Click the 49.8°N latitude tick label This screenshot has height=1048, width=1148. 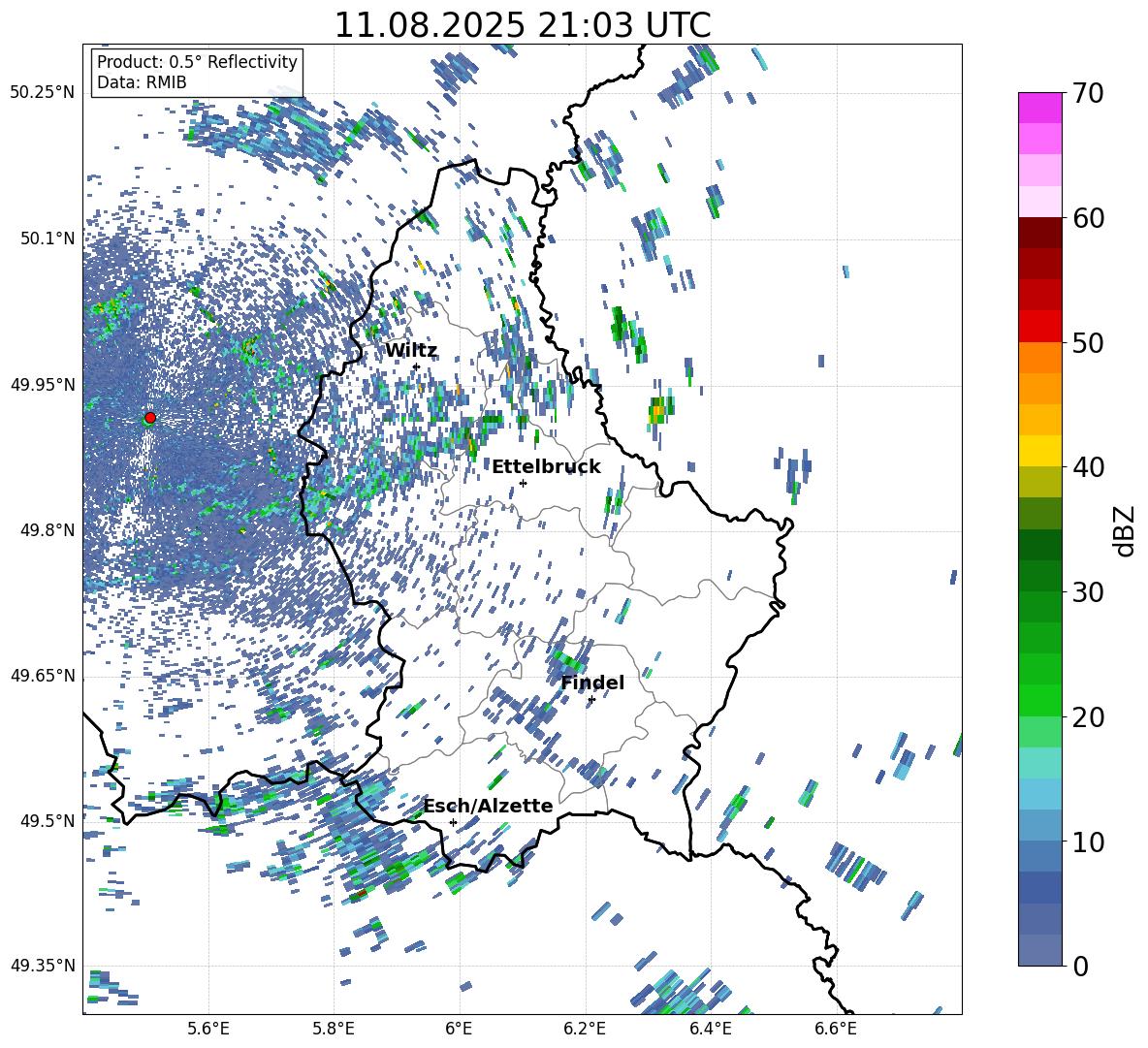click(x=47, y=530)
